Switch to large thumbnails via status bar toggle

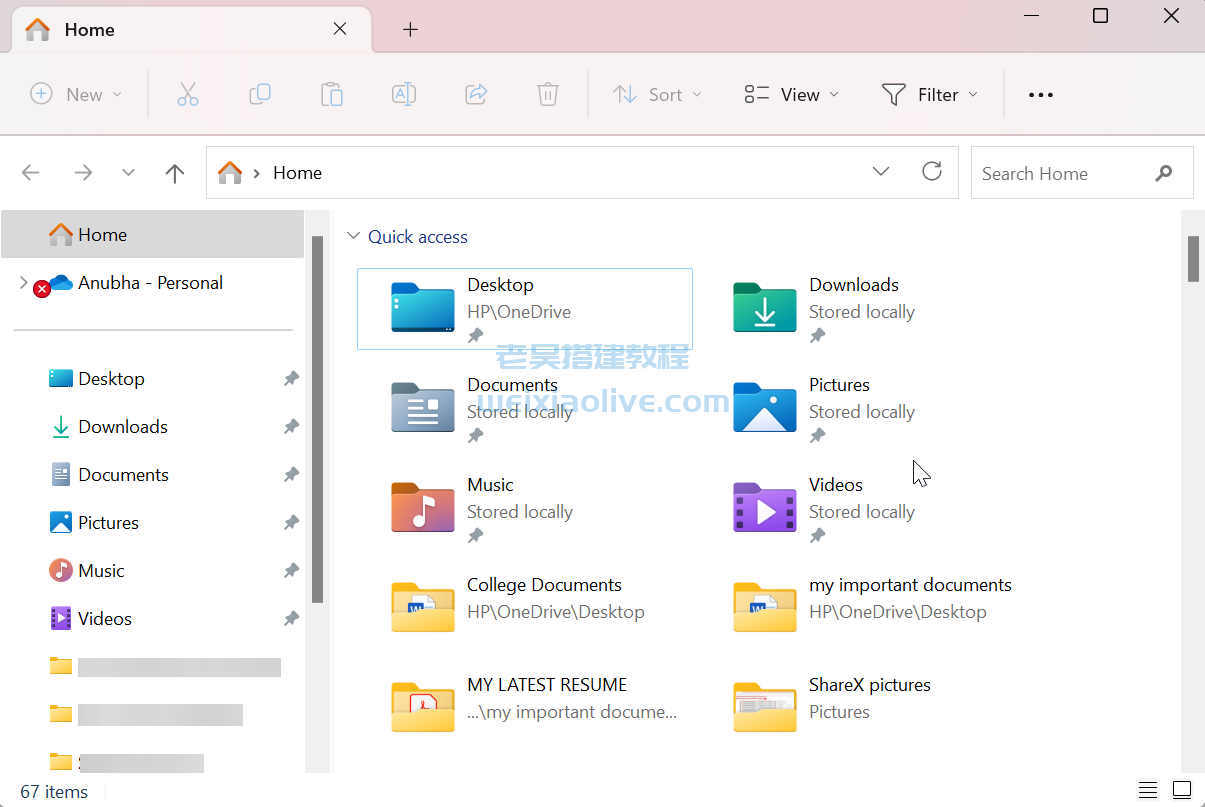[1182, 790]
